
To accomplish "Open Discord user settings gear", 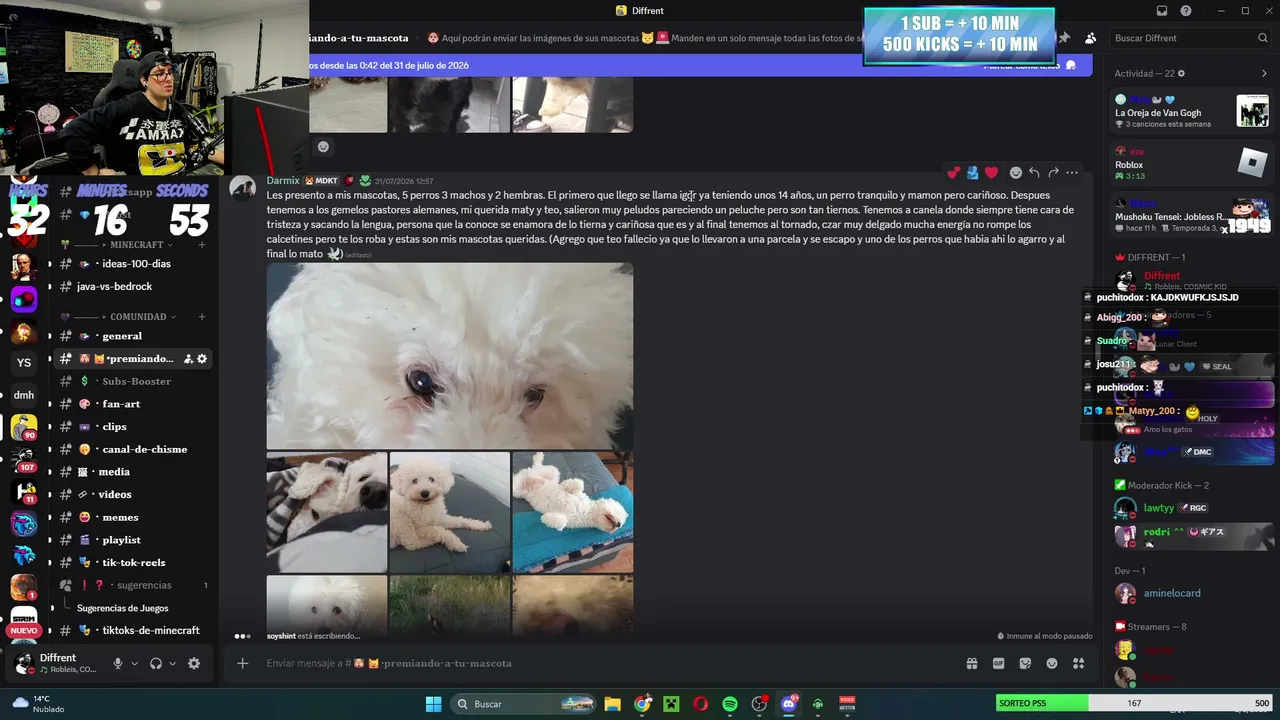I will pyautogui.click(x=194, y=663).
